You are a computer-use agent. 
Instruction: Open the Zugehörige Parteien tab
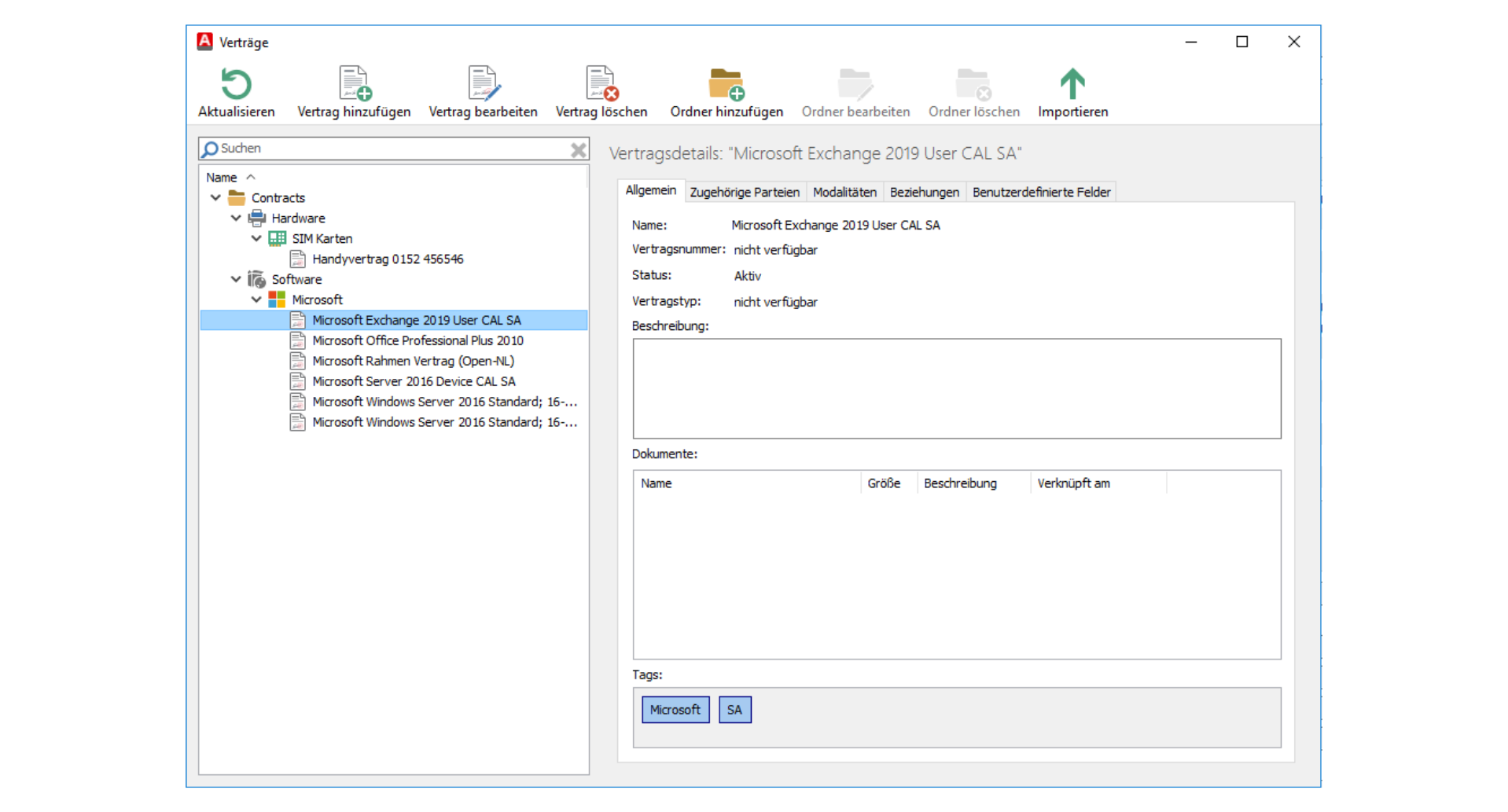745,192
